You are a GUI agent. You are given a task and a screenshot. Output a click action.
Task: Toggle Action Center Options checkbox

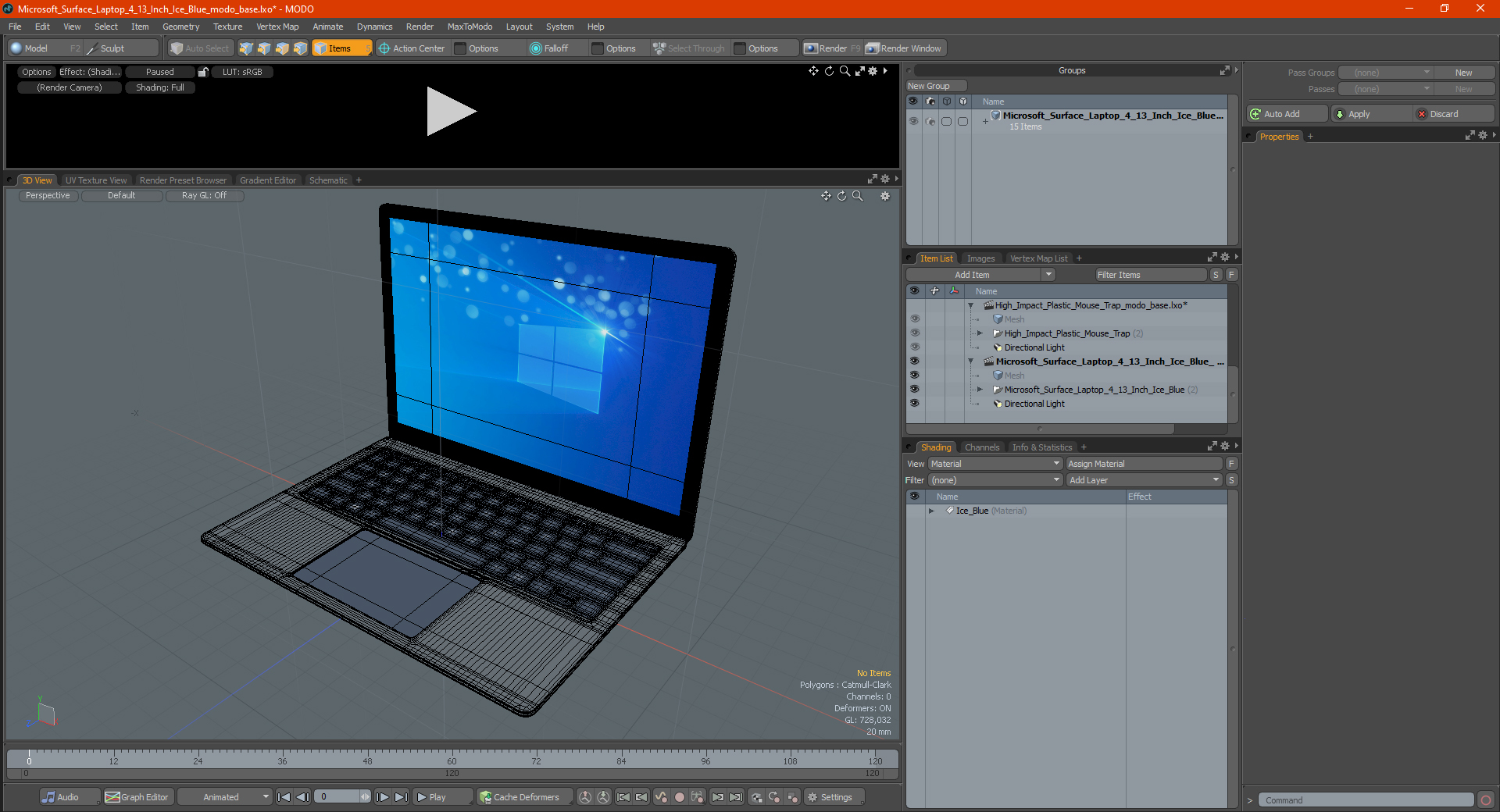point(460,48)
